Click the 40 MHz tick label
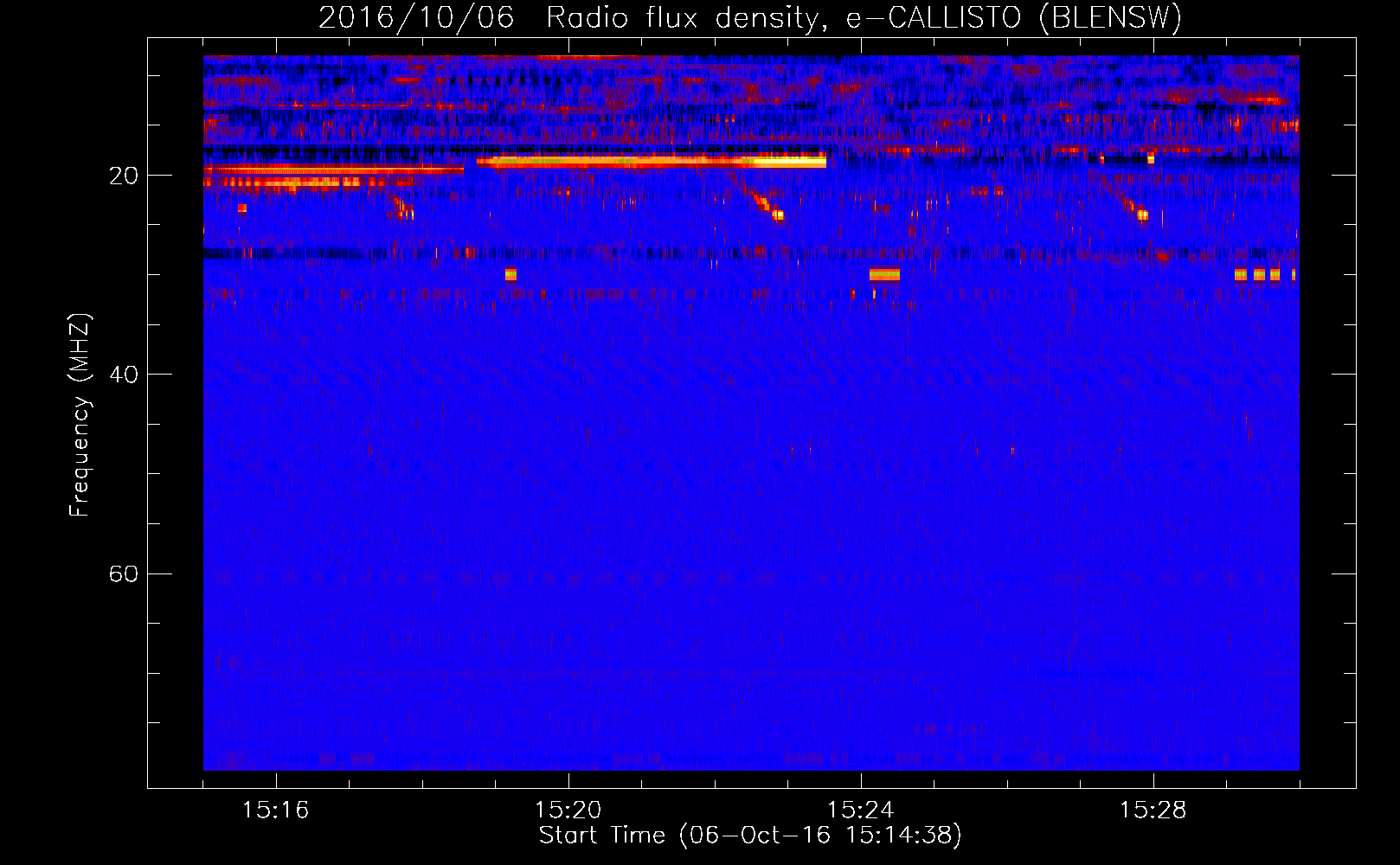 [x=124, y=375]
